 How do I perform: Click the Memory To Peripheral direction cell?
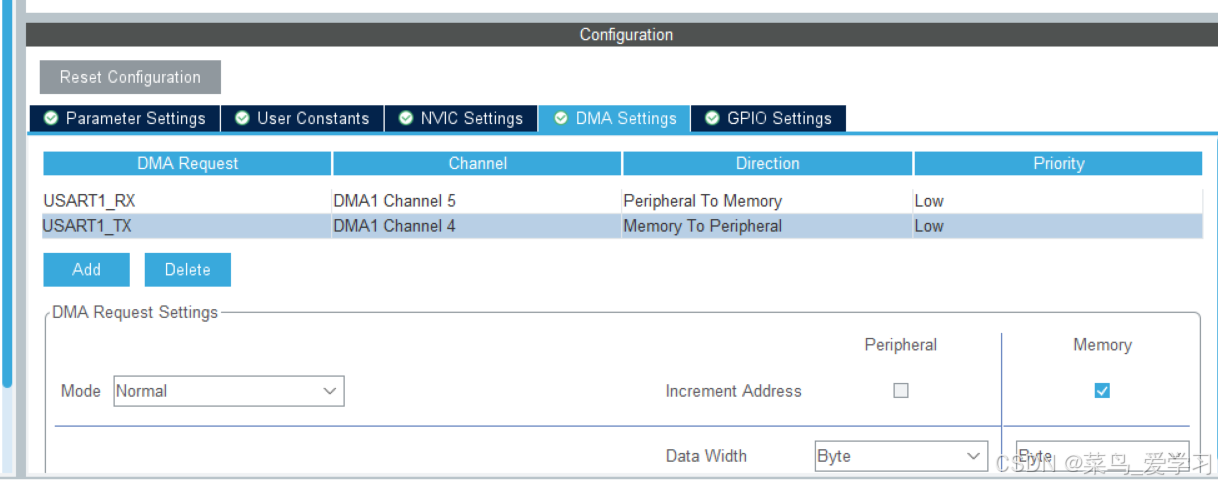click(x=767, y=226)
